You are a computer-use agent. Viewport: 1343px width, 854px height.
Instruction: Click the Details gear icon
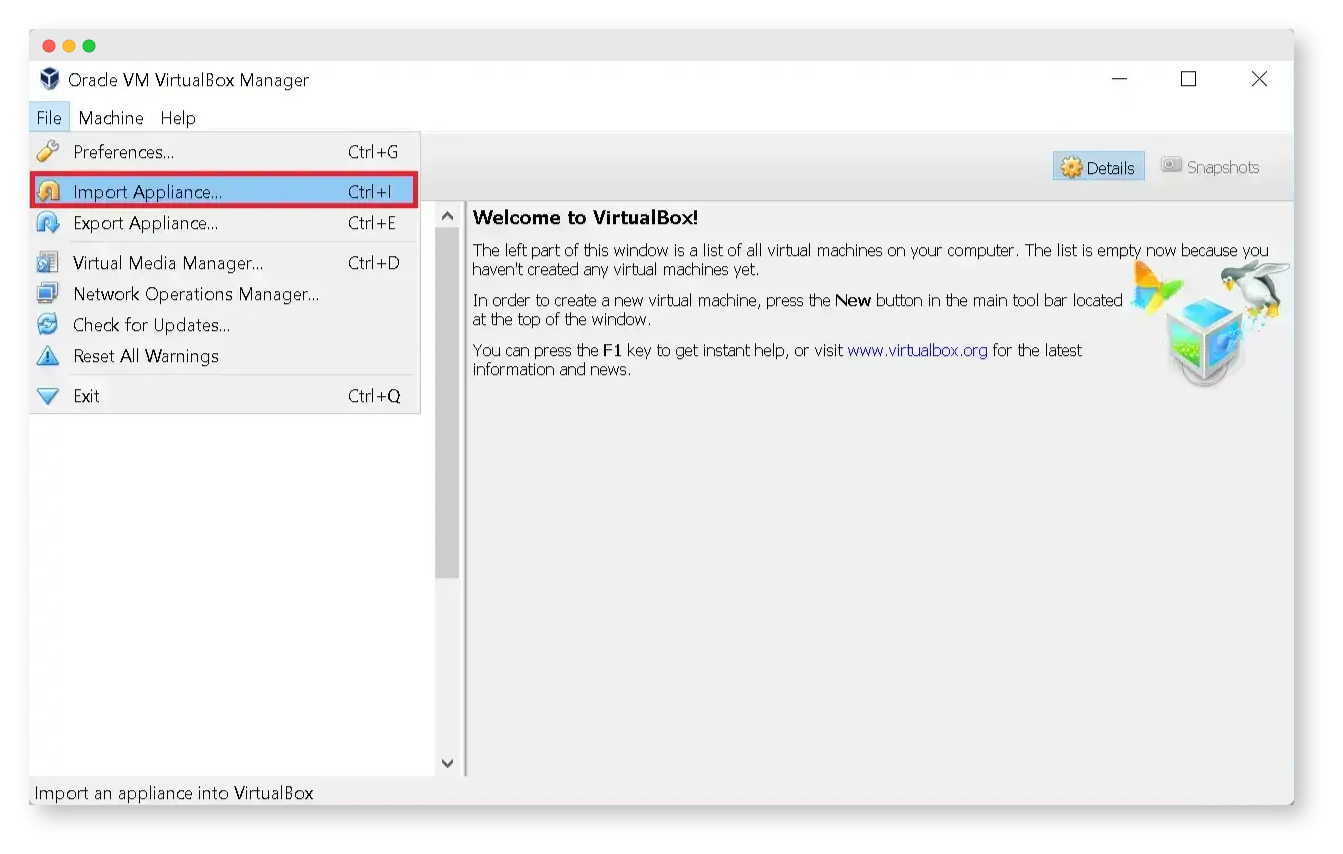pyautogui.click(x=1072, y=168)
